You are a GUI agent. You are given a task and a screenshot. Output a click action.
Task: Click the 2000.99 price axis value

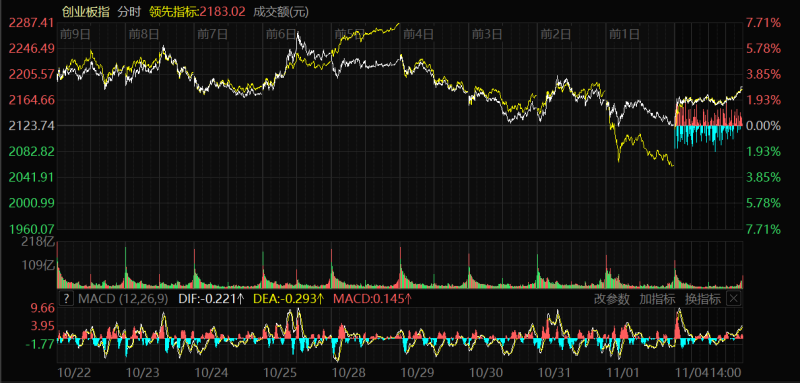pos(32,203)
